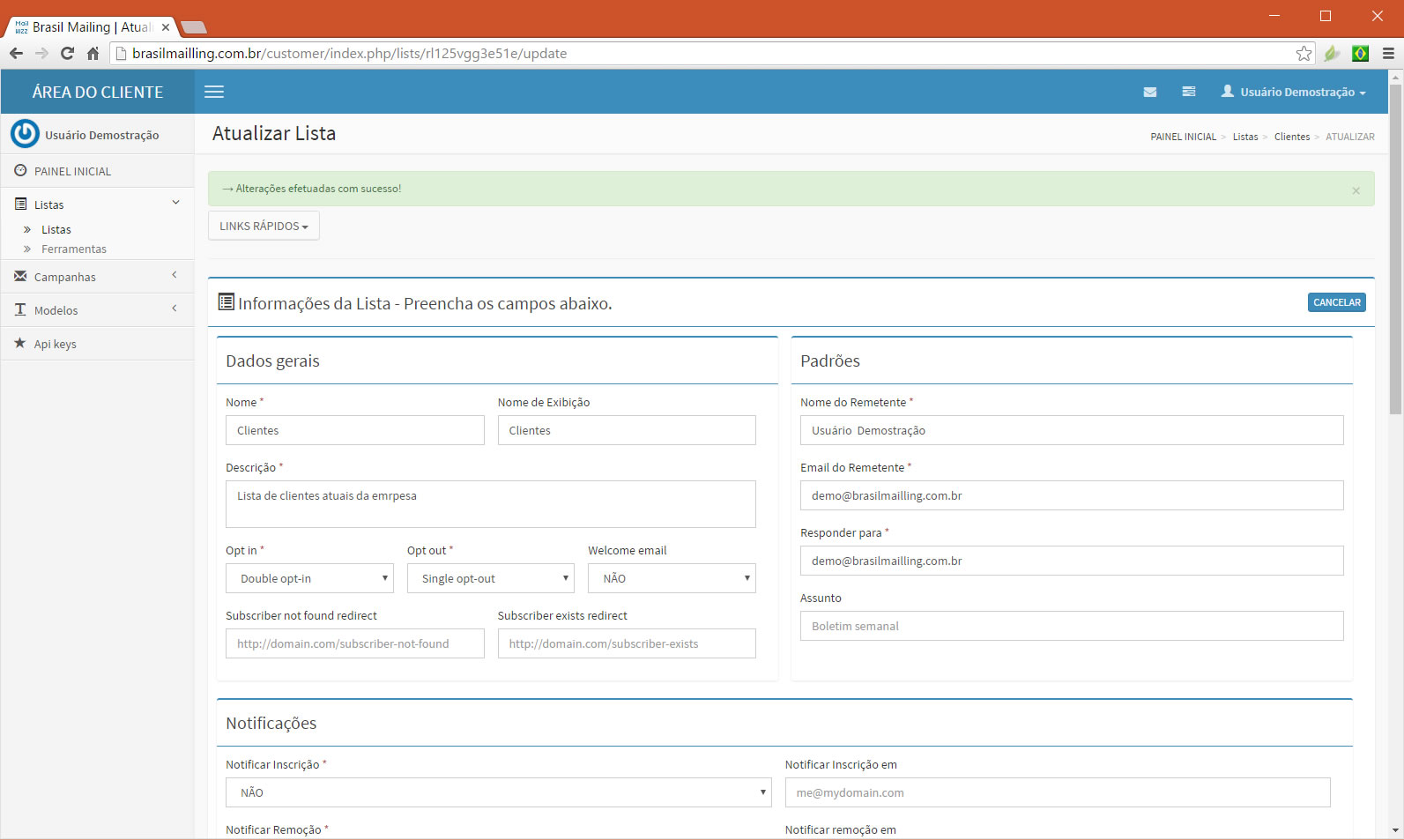Click the Notificar Inscrição em field
Viewport: 1404px width, 840px height.
(1058, 792)
